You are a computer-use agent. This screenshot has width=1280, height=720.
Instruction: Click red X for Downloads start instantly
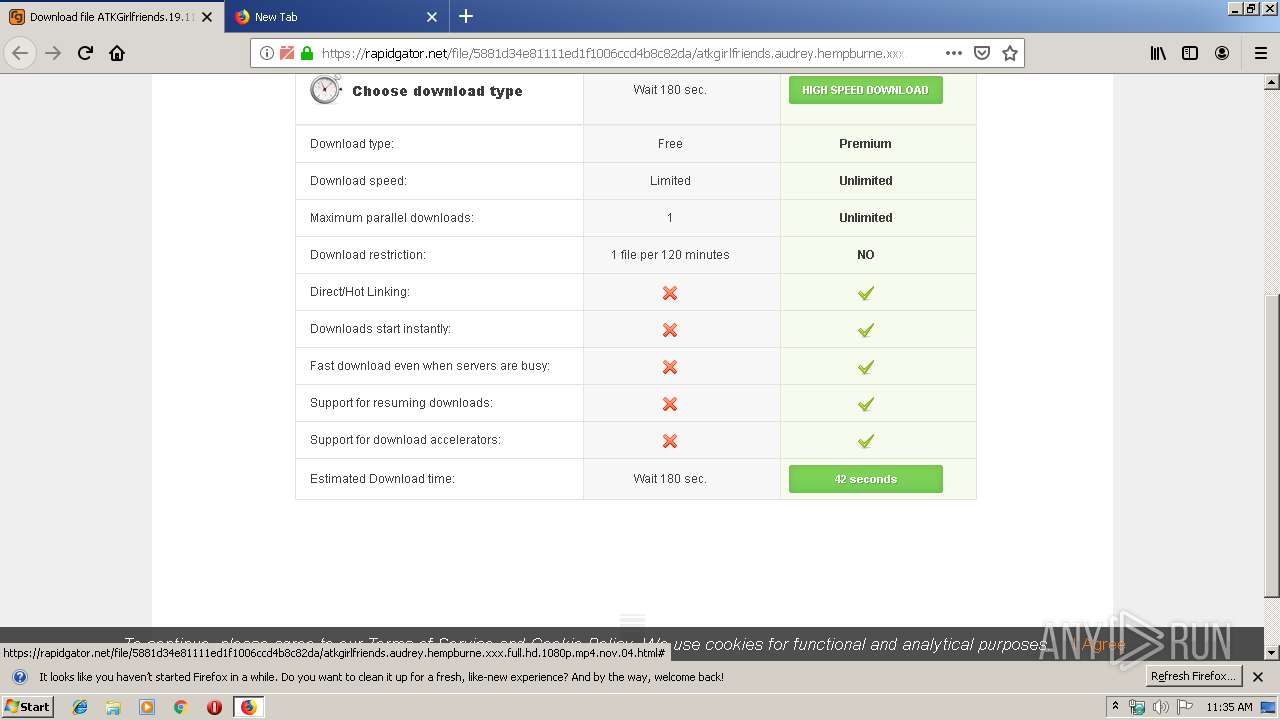[670, 330]
